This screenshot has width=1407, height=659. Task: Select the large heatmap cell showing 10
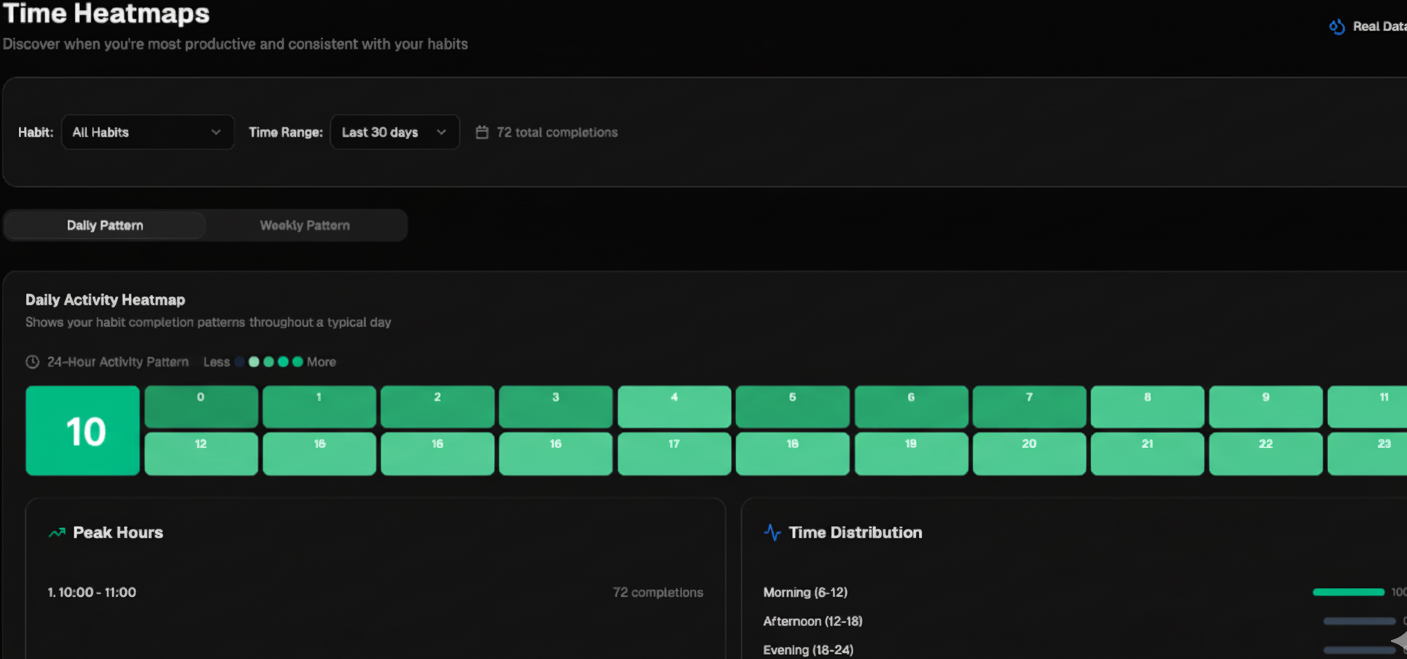pyautogui.click(x=82, y=430)
